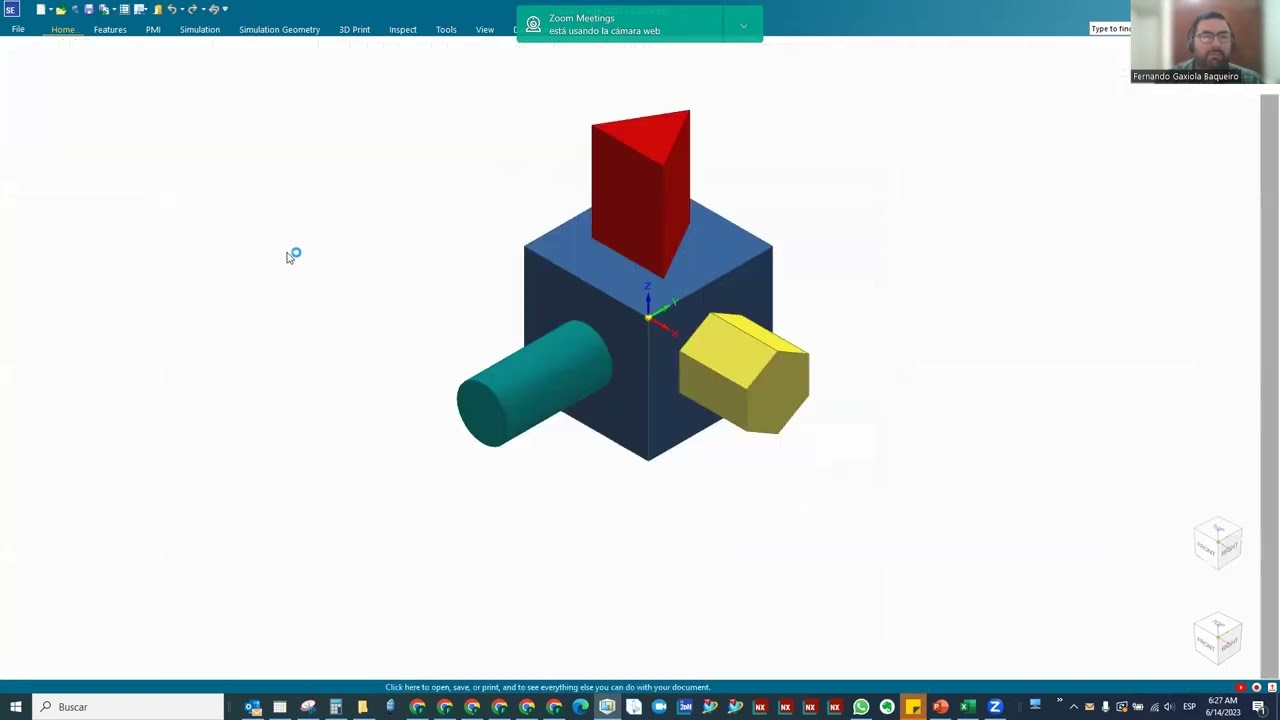Click the Zoom Meetings camera notification
The height and width of the screenshot is (720, 1280).
640,24
